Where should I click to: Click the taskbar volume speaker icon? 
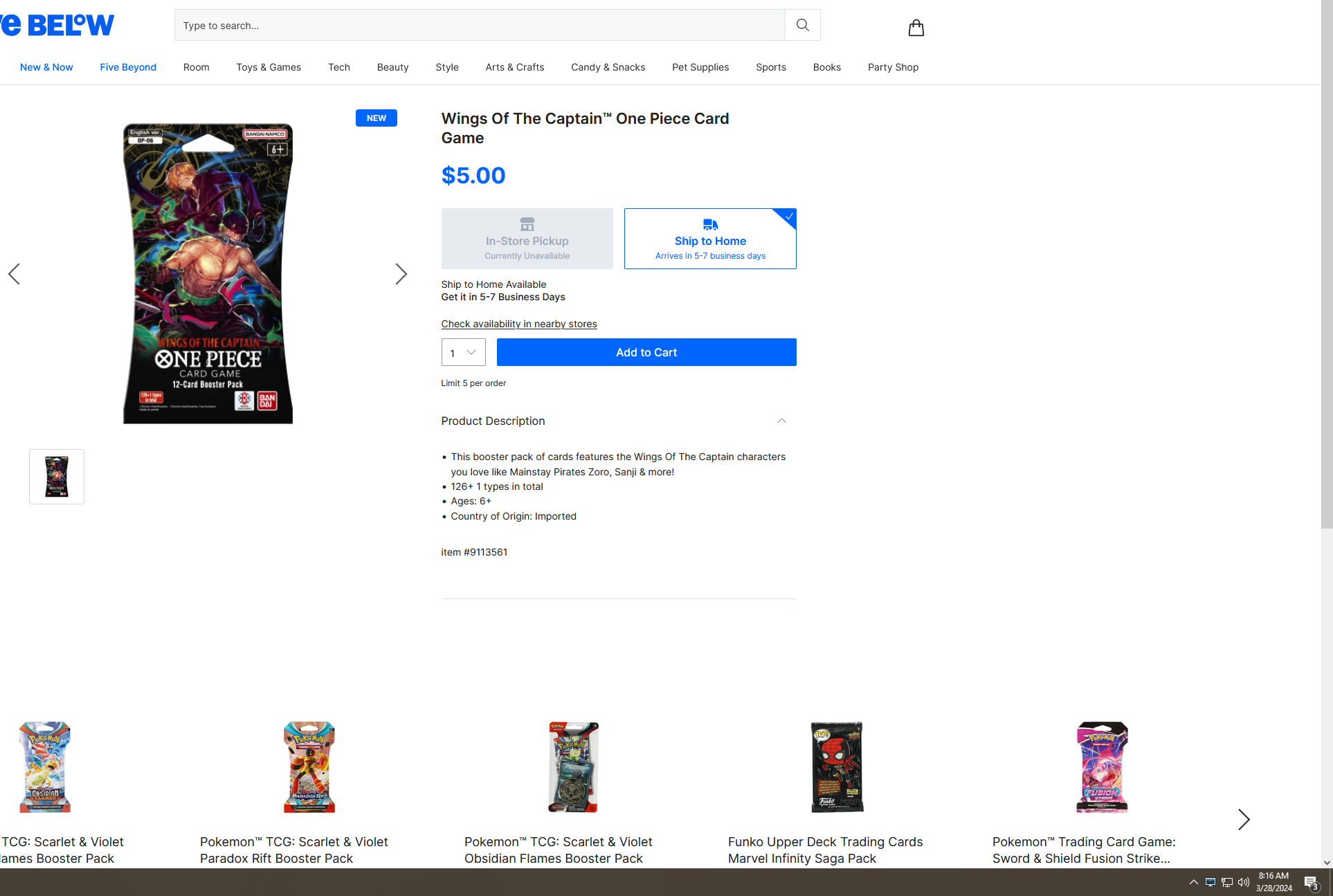(x=1243, y=882)
